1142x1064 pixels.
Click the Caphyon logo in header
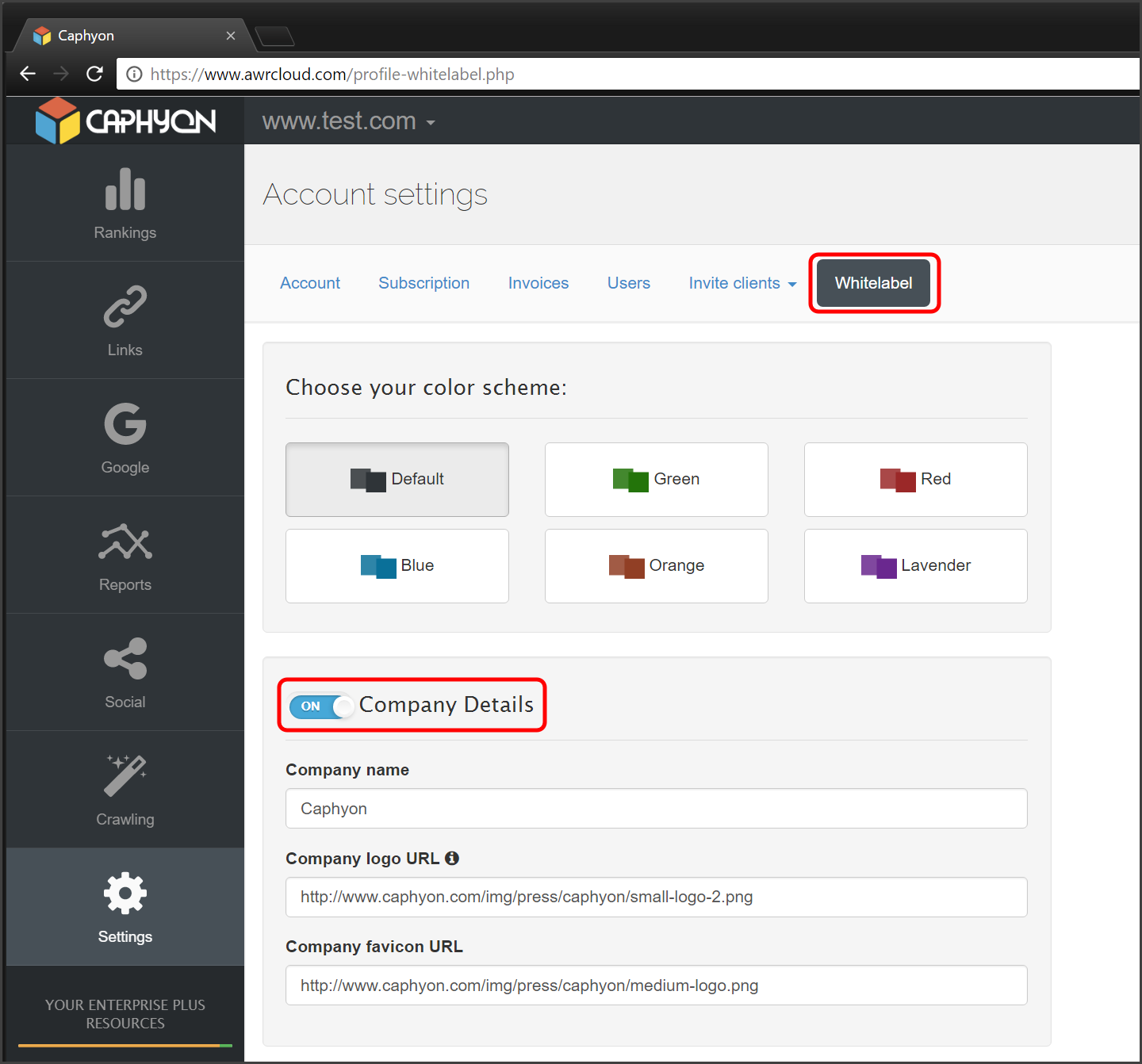click(x=125, y=121)
